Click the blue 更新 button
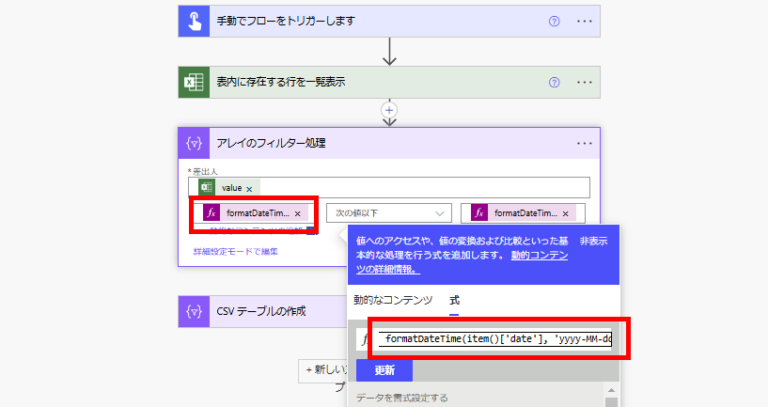Viewport: 768px width, 407px height. click(x=384, y=370)
